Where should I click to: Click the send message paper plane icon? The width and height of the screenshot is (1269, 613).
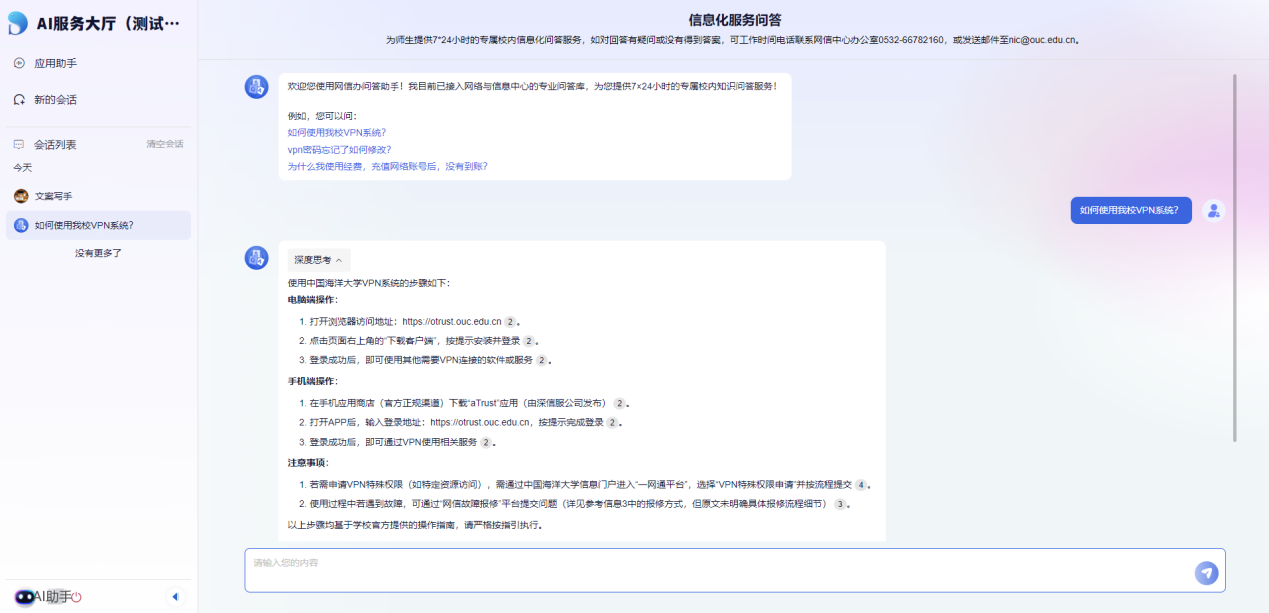pos(1207,572)
